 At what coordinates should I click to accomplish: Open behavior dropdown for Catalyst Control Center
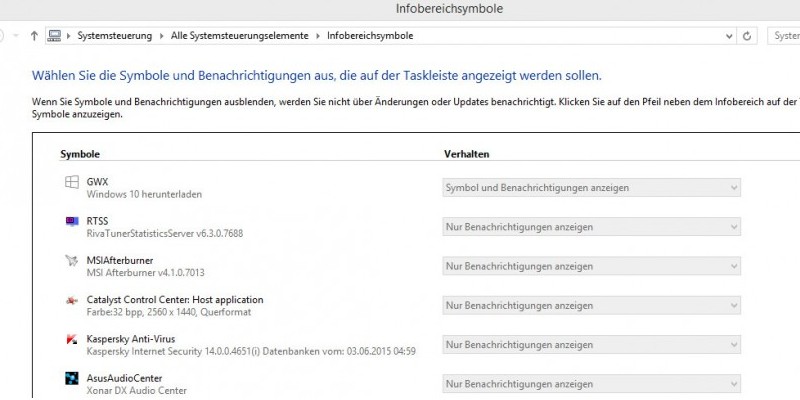[591, 306]
